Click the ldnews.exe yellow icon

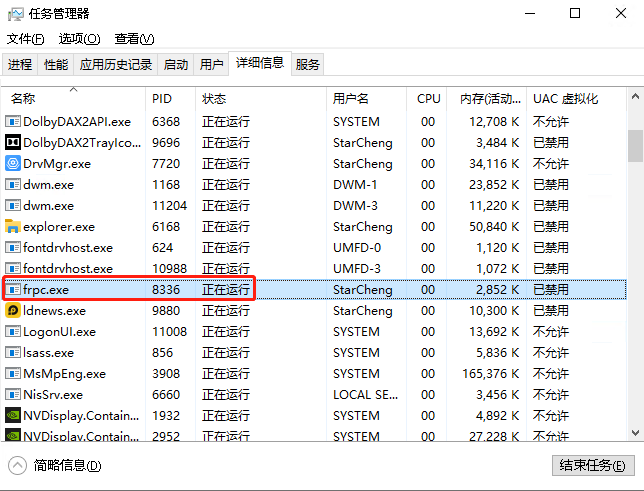click(x=13, y=311)
